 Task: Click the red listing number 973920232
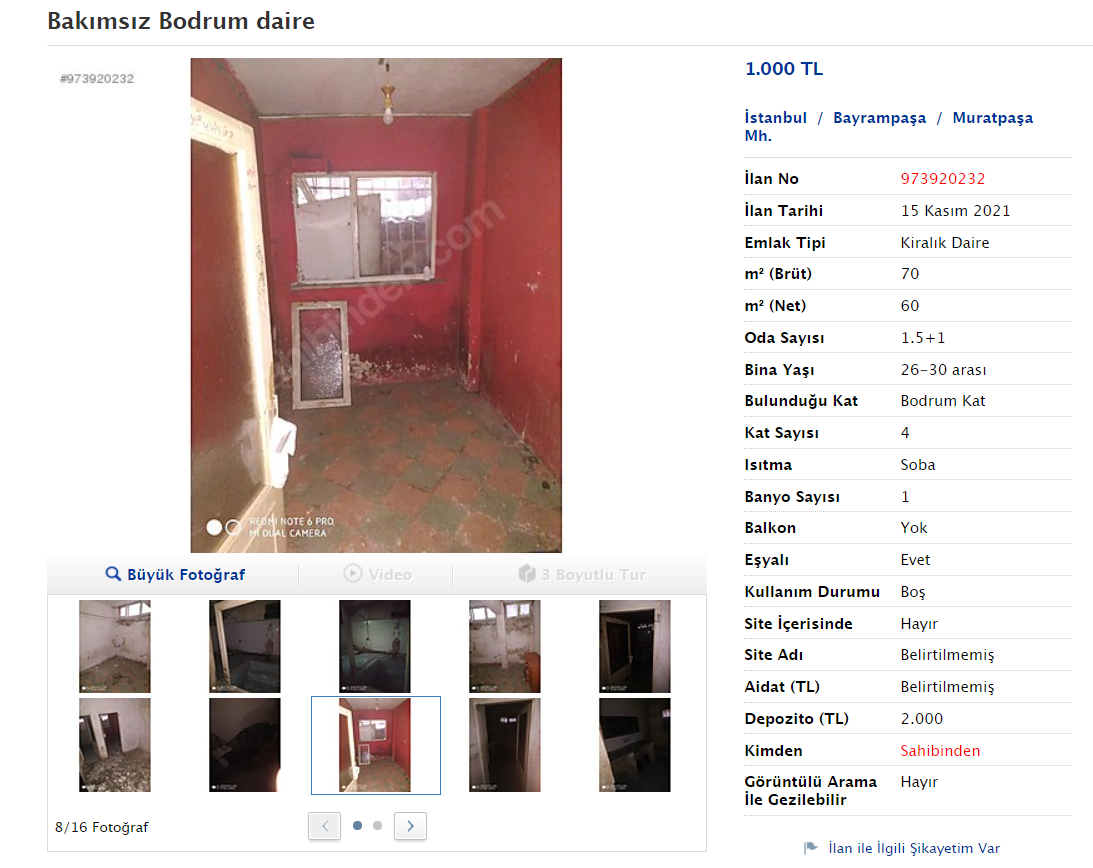[x=942, y=178]
